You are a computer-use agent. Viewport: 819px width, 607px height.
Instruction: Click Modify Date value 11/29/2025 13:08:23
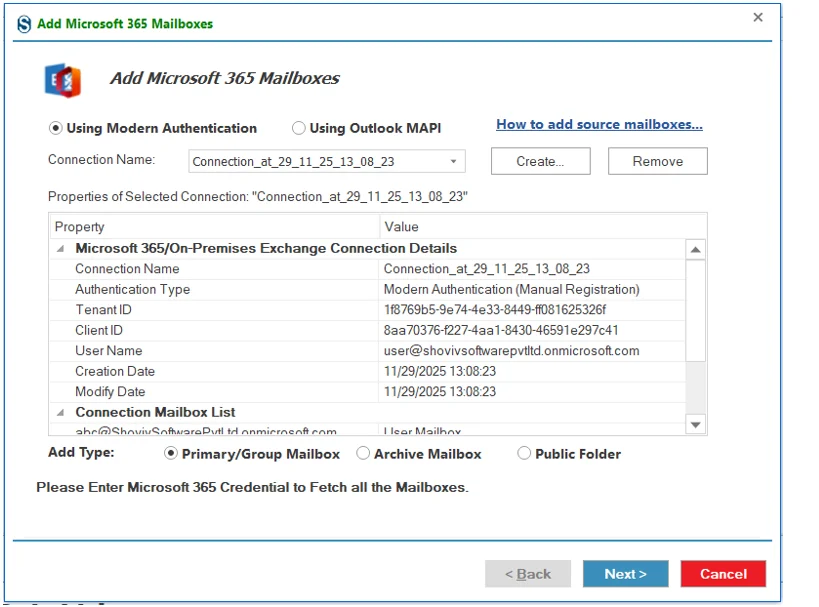click(440, 392)
